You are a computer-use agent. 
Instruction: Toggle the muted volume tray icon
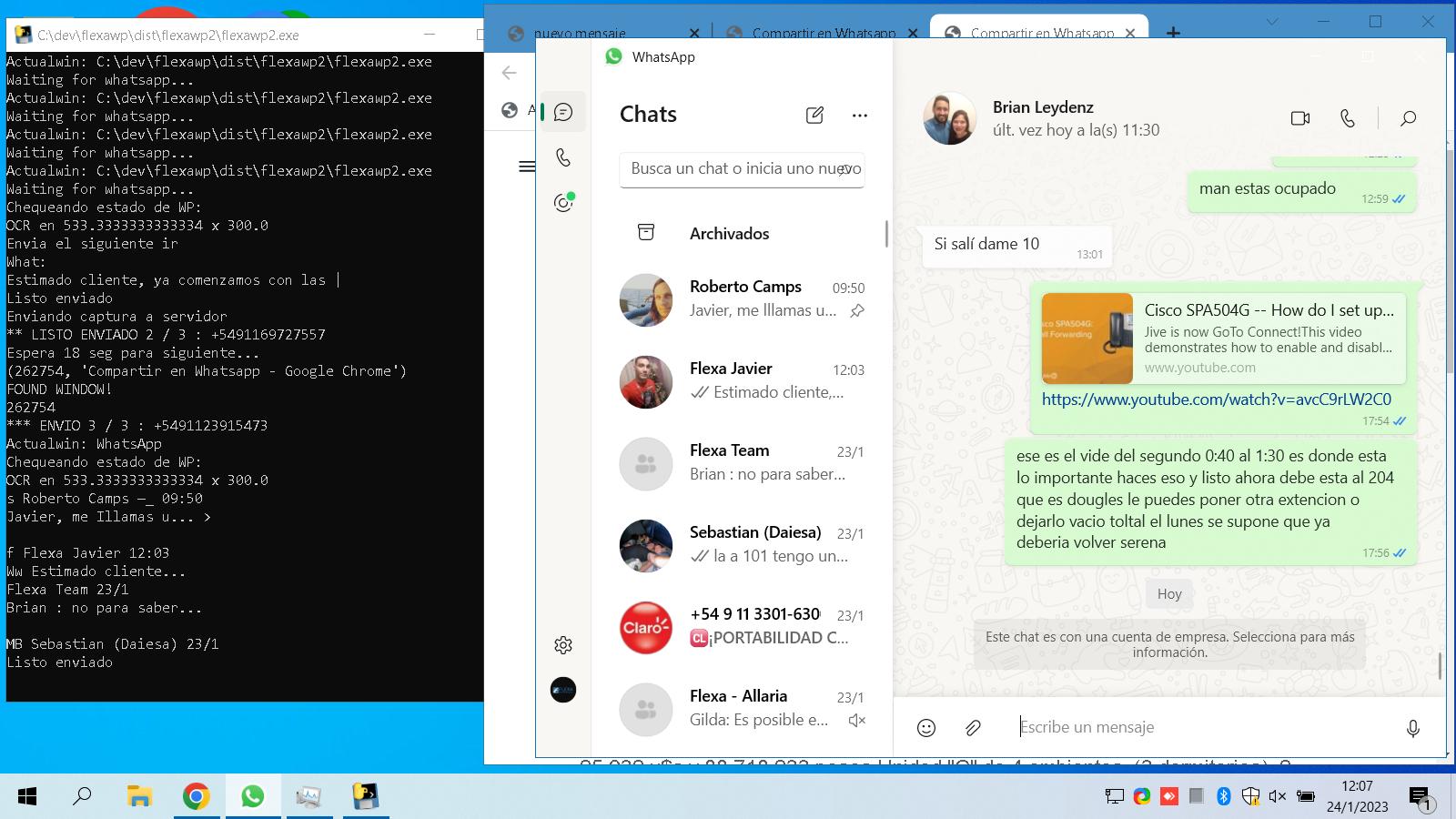1278,796
